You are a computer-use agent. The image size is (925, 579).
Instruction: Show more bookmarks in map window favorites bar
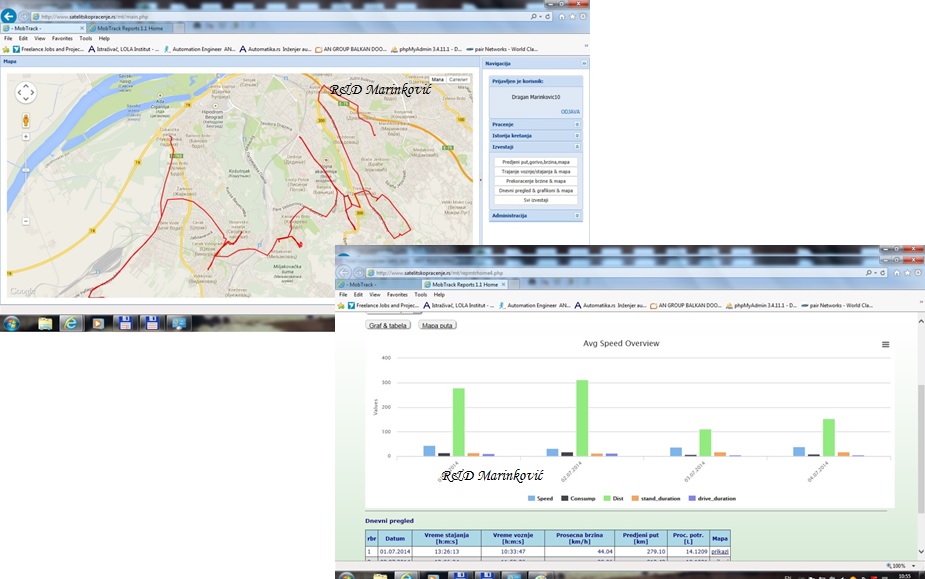tap(586, 46)
